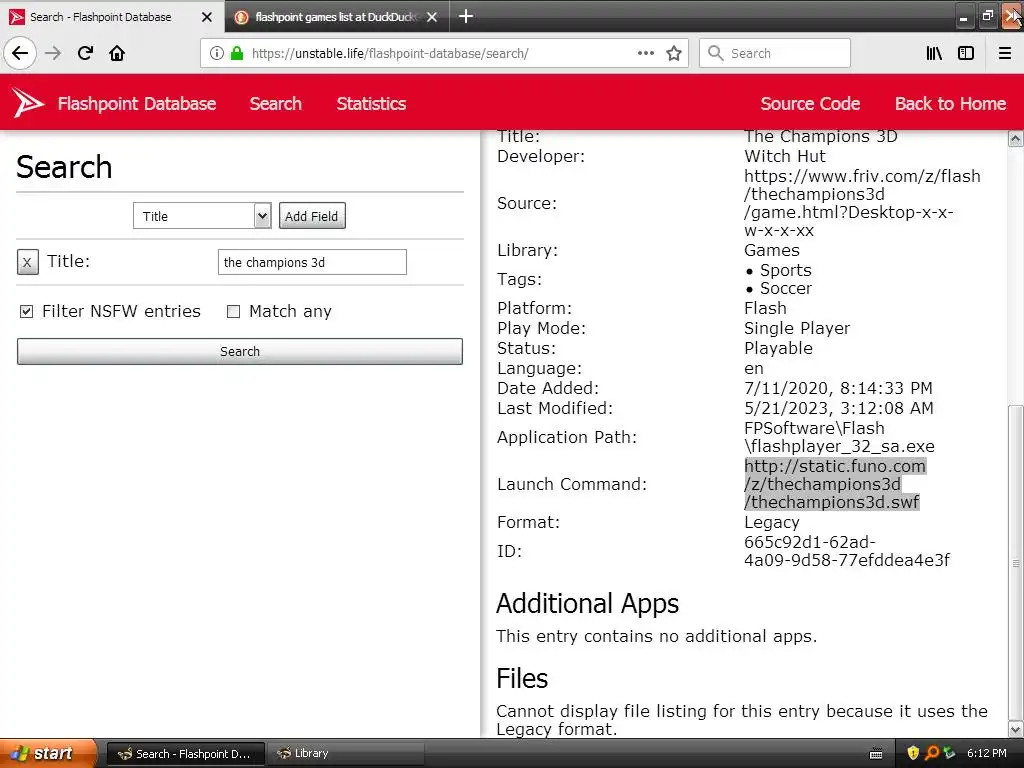Click the browser forward arrow
This screenshot has height=768, width=1024.
tap(53, 53)
